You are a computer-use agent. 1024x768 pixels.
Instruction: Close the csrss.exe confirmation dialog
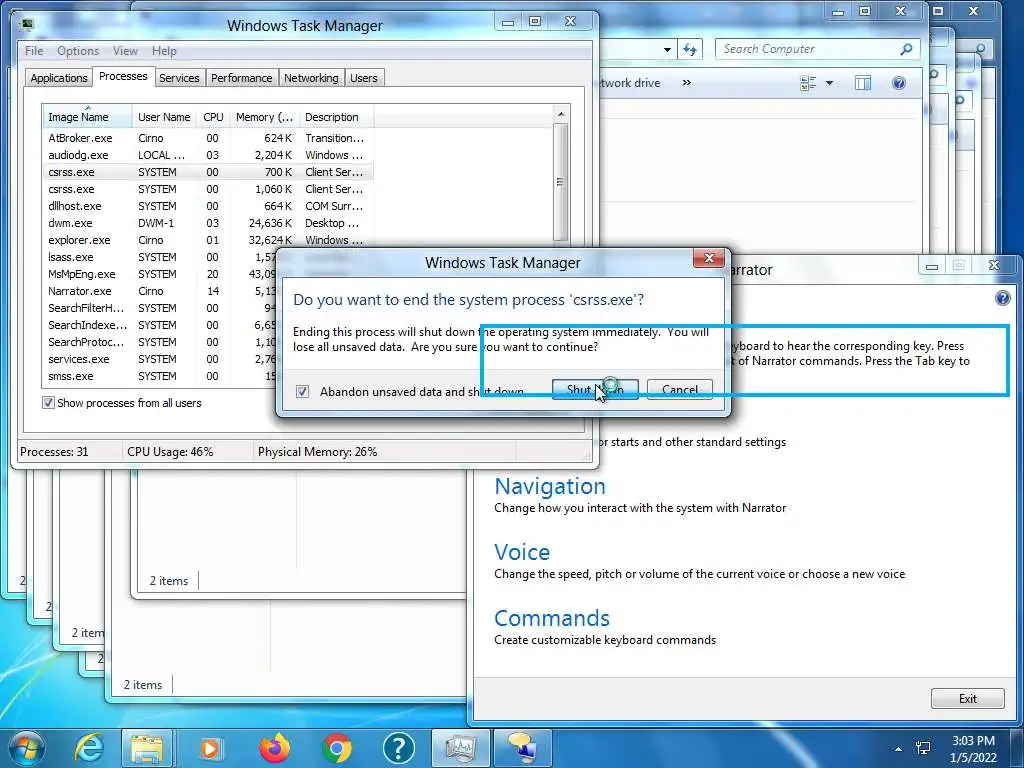(709, 259)
